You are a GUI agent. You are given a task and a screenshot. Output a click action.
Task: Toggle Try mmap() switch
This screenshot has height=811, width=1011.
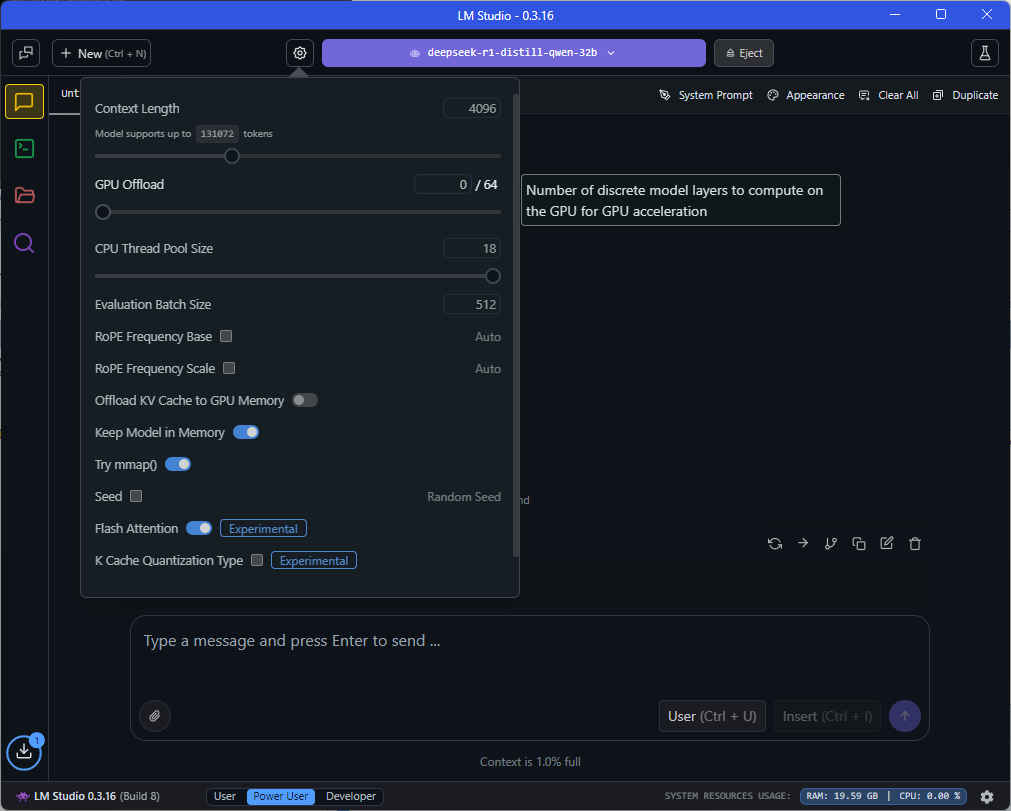click(178, 464)
